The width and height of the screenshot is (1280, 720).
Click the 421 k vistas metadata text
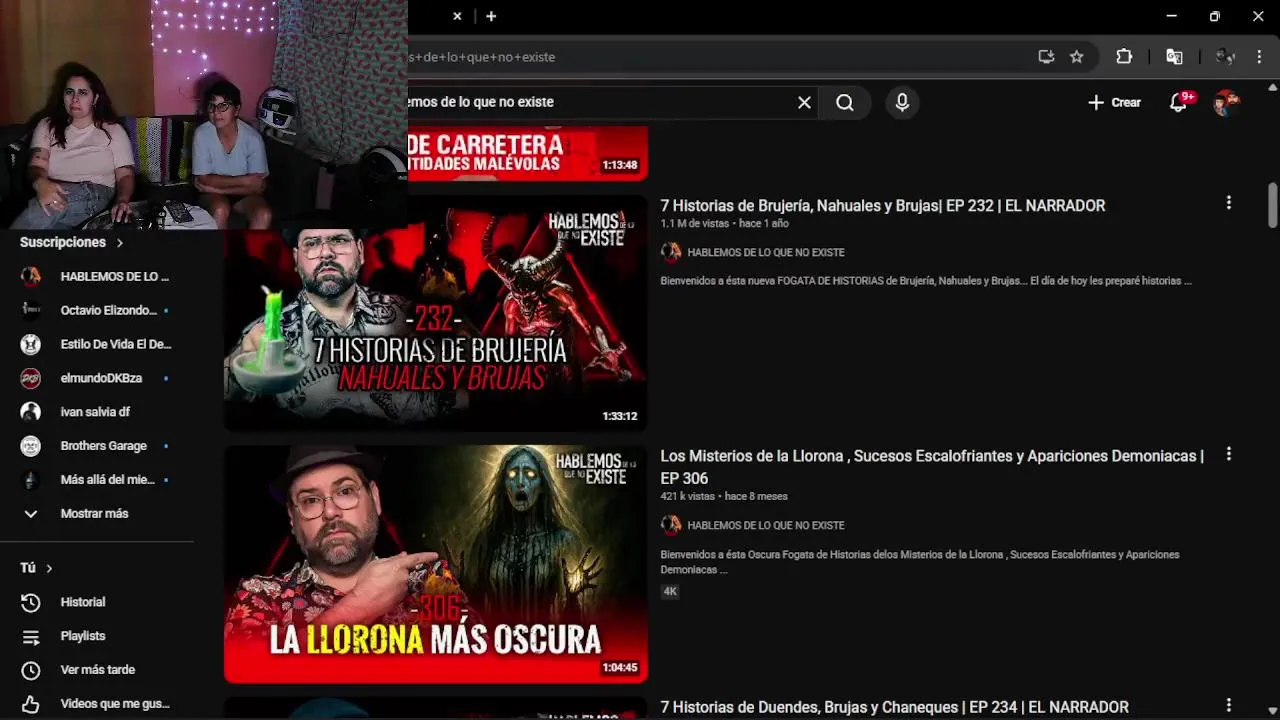click(x=688, y=496)
